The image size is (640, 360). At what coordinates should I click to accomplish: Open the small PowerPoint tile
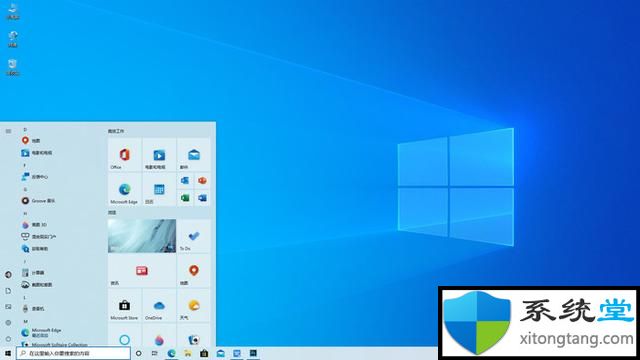[202, 180]
